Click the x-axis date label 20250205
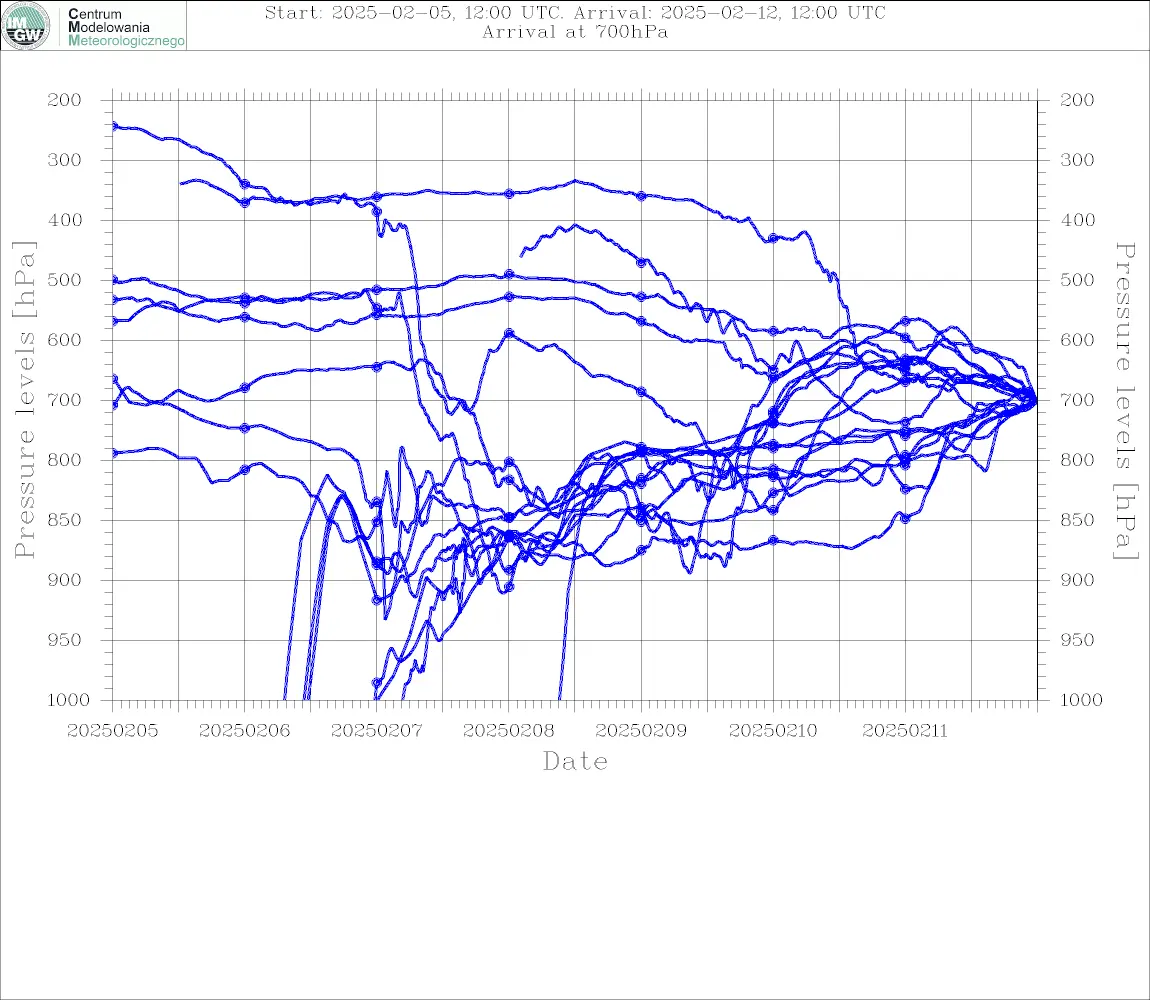This screenshot has width=1150, height=1000. tap(112, 731)
